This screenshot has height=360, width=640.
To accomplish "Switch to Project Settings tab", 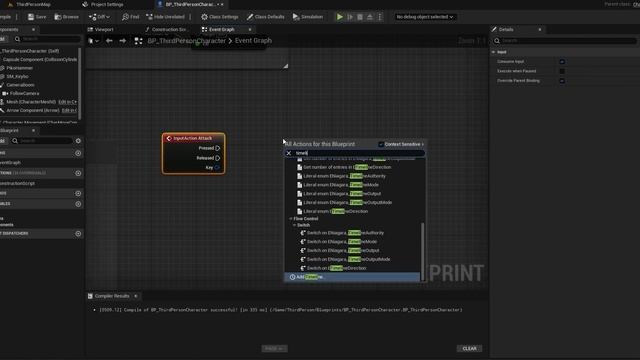I will coord(103,4).
